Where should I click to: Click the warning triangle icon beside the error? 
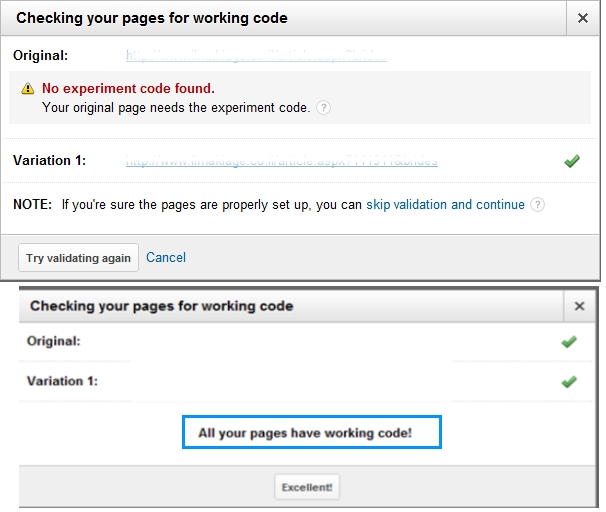click(27, 89)
